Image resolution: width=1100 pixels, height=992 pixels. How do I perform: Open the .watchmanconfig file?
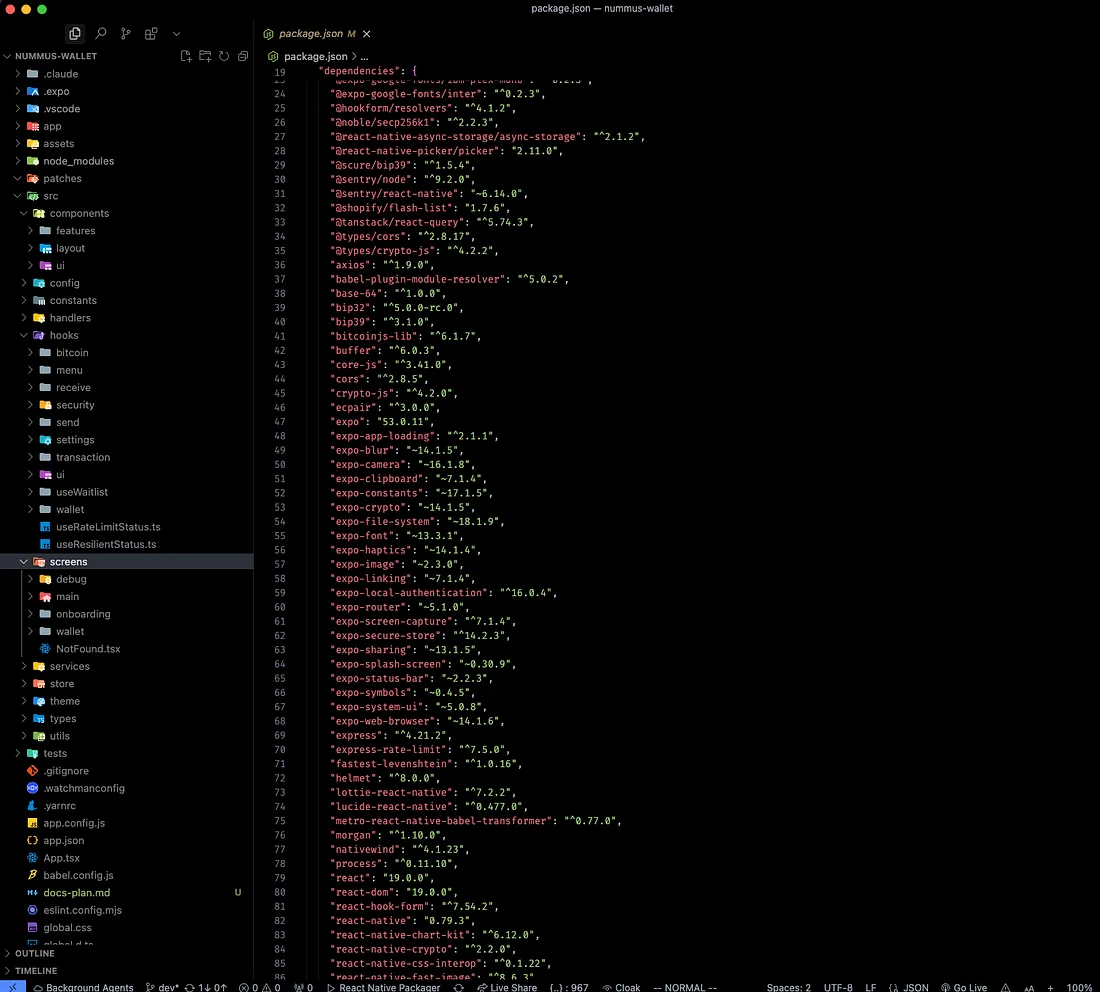tap(126, 789)
